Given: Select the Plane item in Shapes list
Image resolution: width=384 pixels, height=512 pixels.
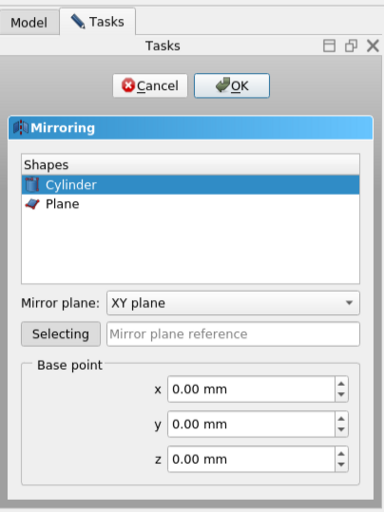Looking at the screenshot, I should pyautogui.click(x=190, y=204).
